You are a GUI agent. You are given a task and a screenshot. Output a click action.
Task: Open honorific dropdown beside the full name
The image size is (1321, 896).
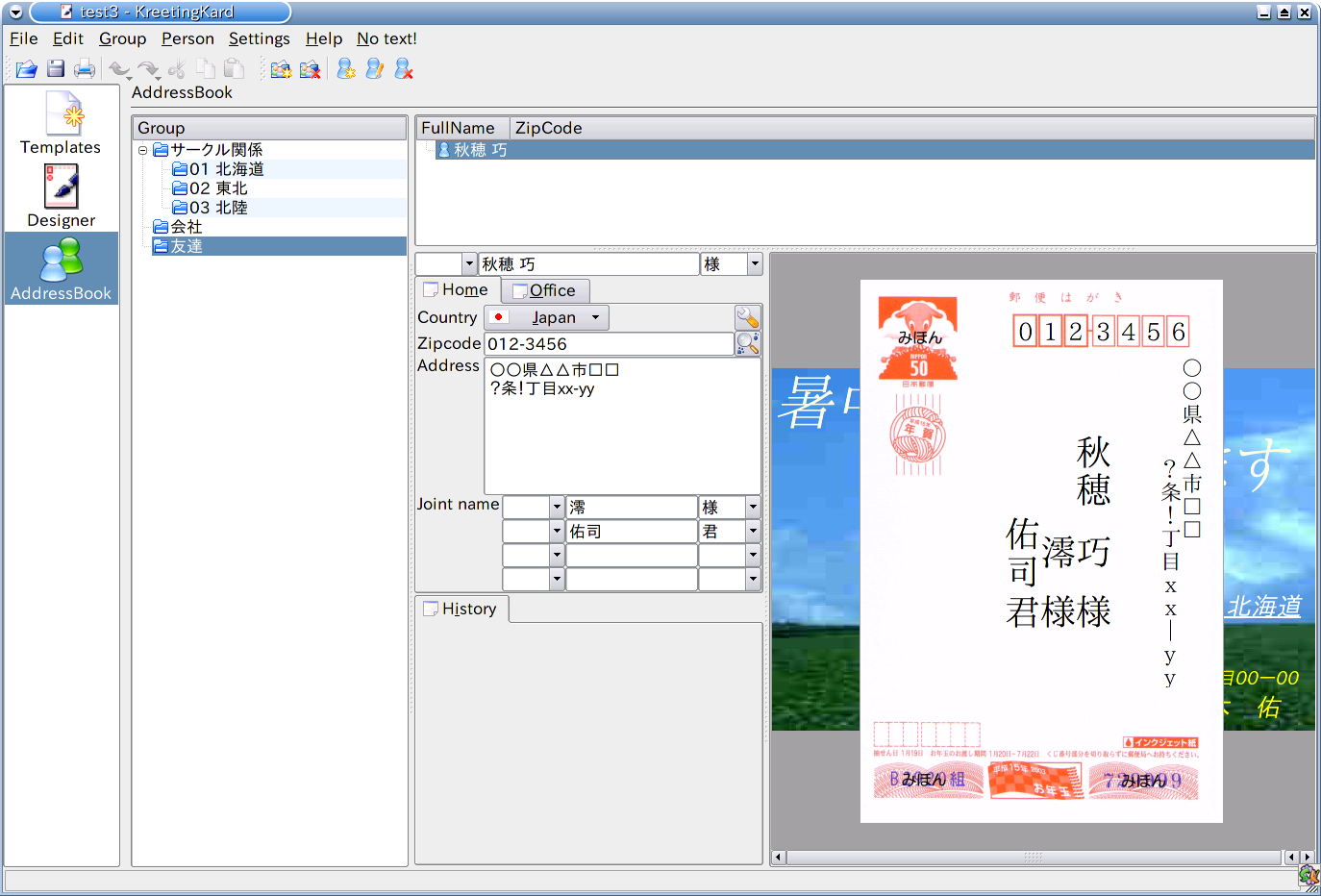point(754,264)
